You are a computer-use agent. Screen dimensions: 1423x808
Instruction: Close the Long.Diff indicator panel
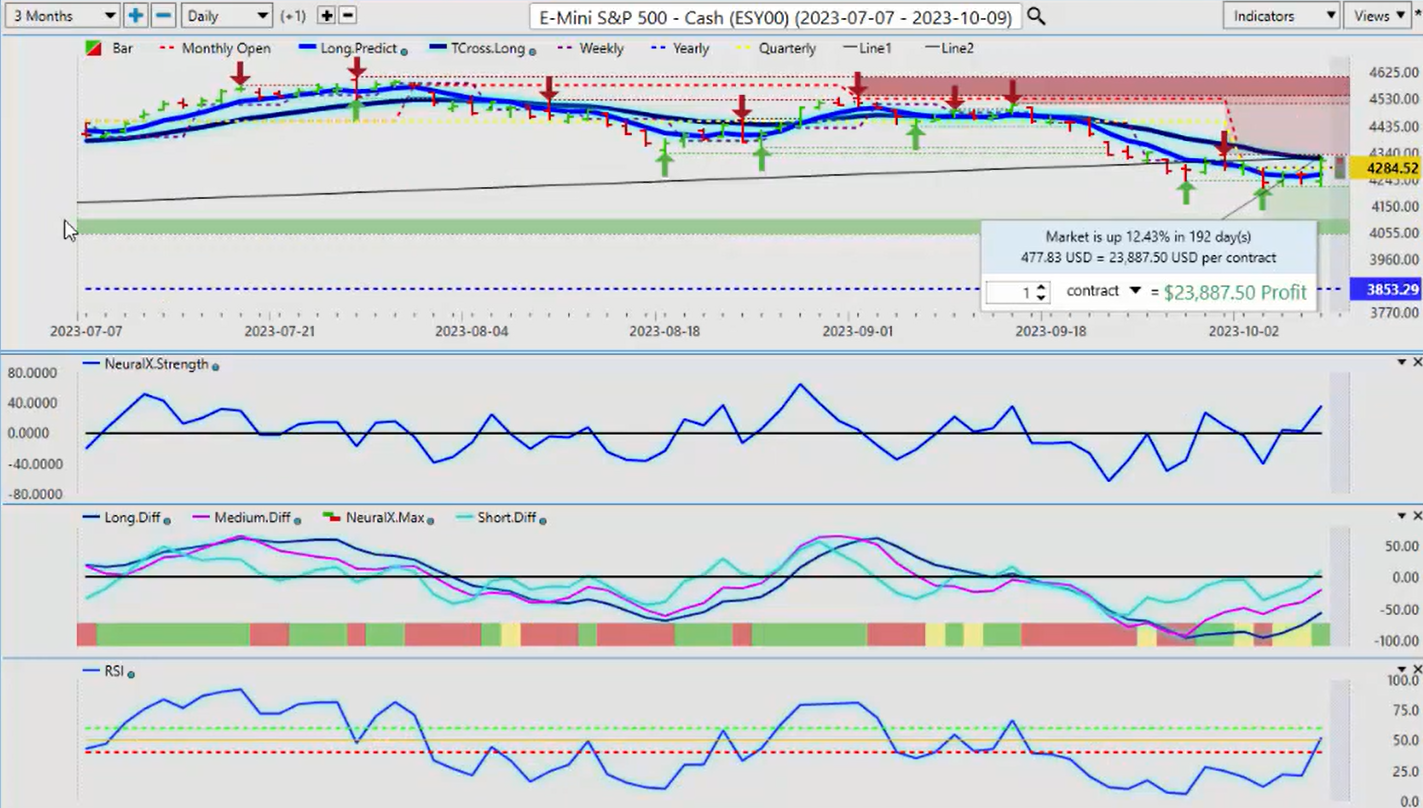1416,516
